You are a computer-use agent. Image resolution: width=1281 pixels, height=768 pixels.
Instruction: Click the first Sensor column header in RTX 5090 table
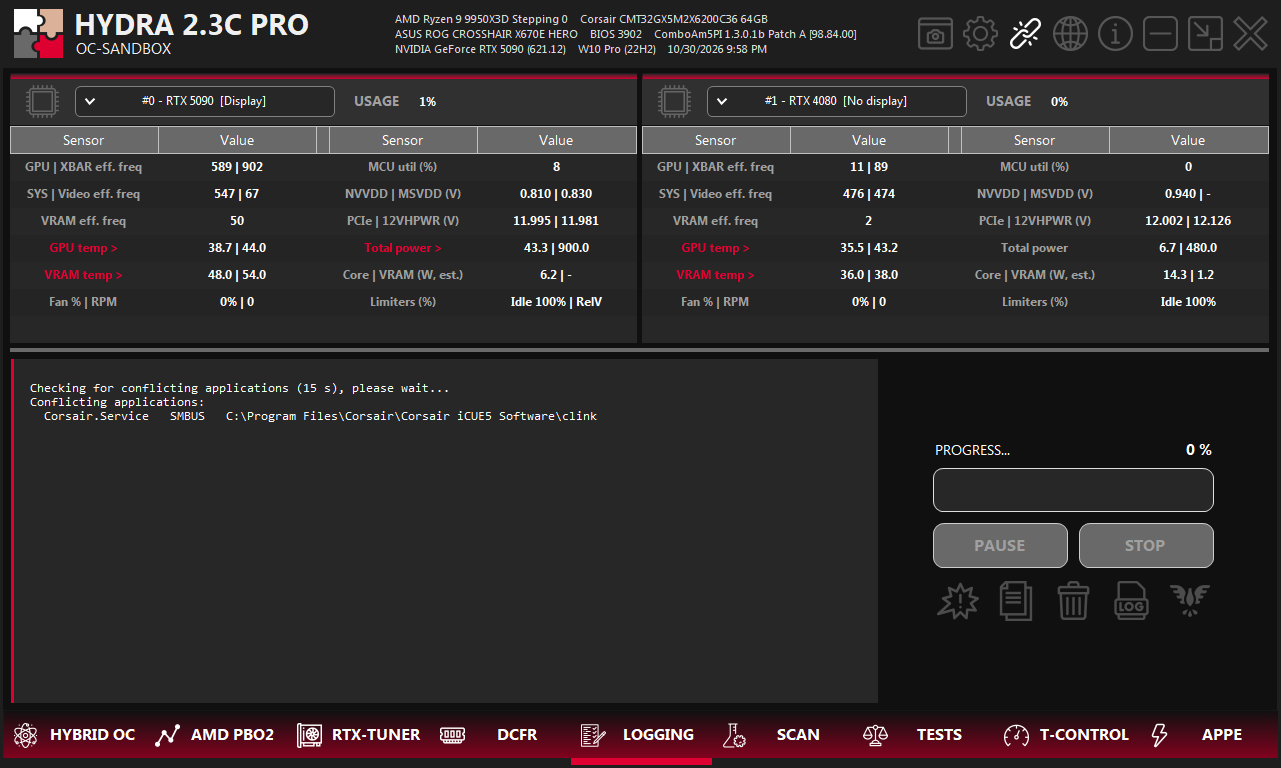(83, 140)
